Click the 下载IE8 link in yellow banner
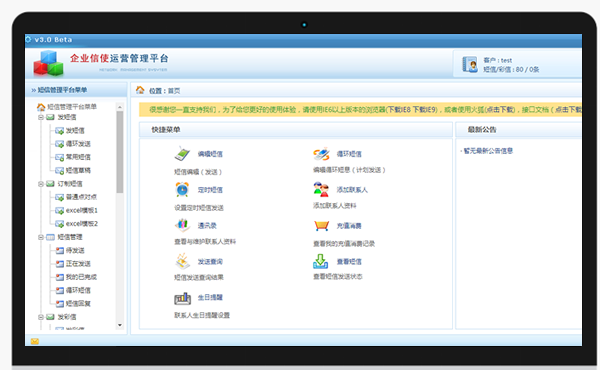Viewport: 600px width, 370px height. (398, 110)
